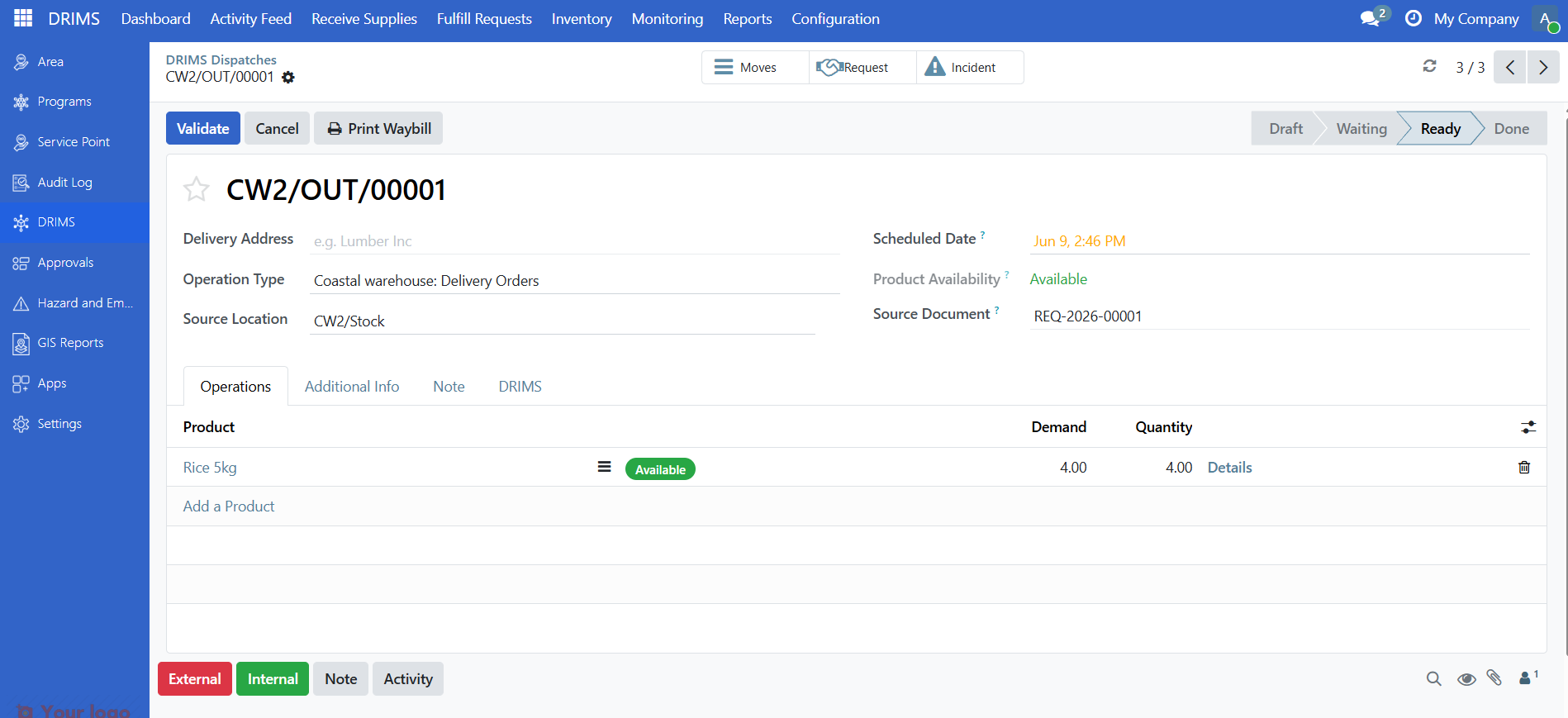Viewport: 1568px width, 718px height.
Task: Open the activities clock icon
Action: (x=1414, y=18)
